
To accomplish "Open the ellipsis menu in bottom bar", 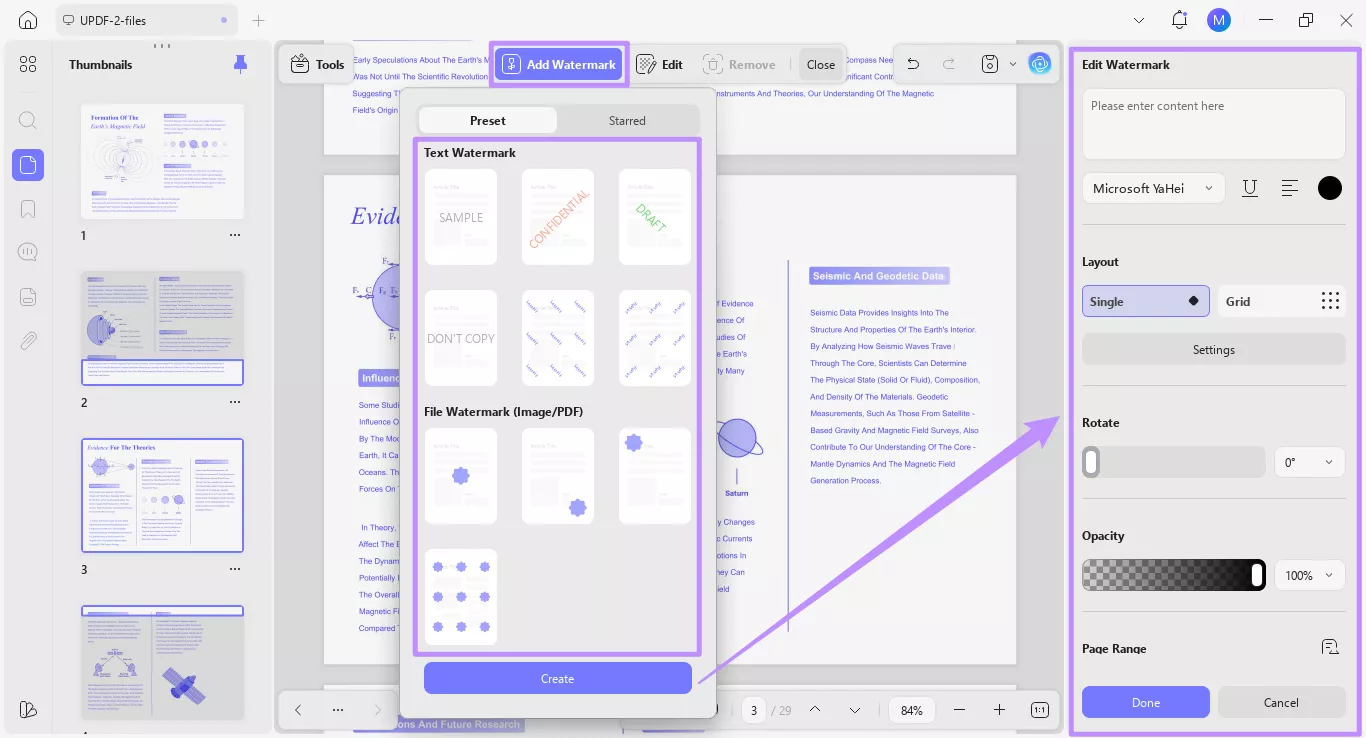I will [x=338, y=710].
